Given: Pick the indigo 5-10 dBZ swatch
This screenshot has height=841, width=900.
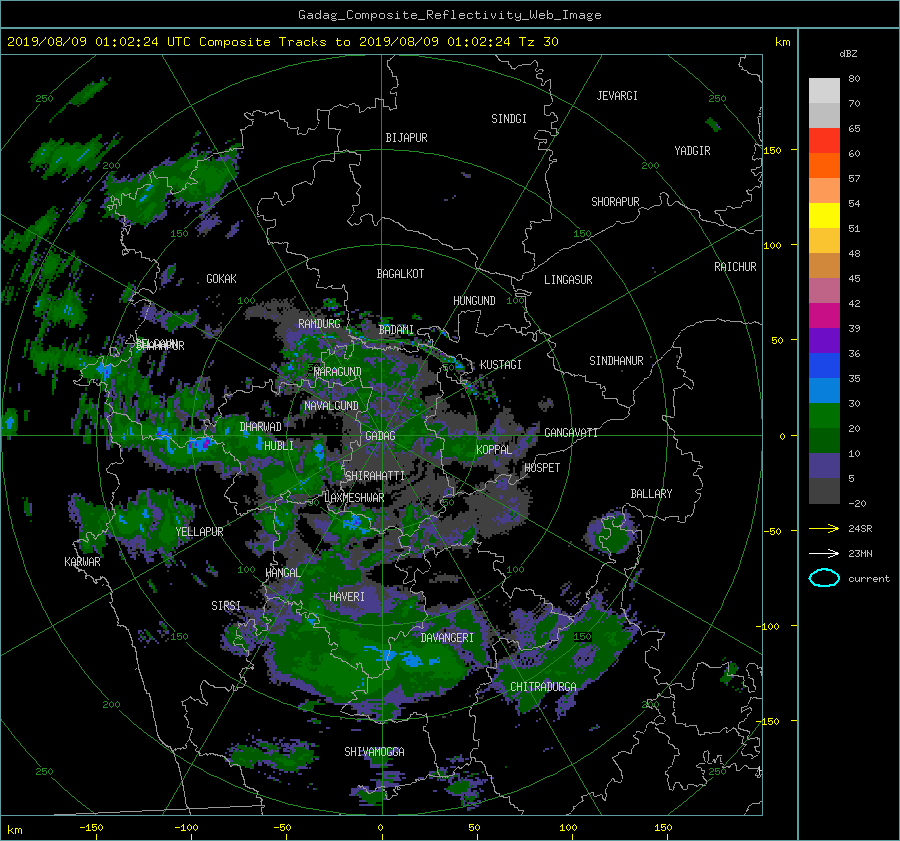Looking at the screenshot, I should pos(824,466).
